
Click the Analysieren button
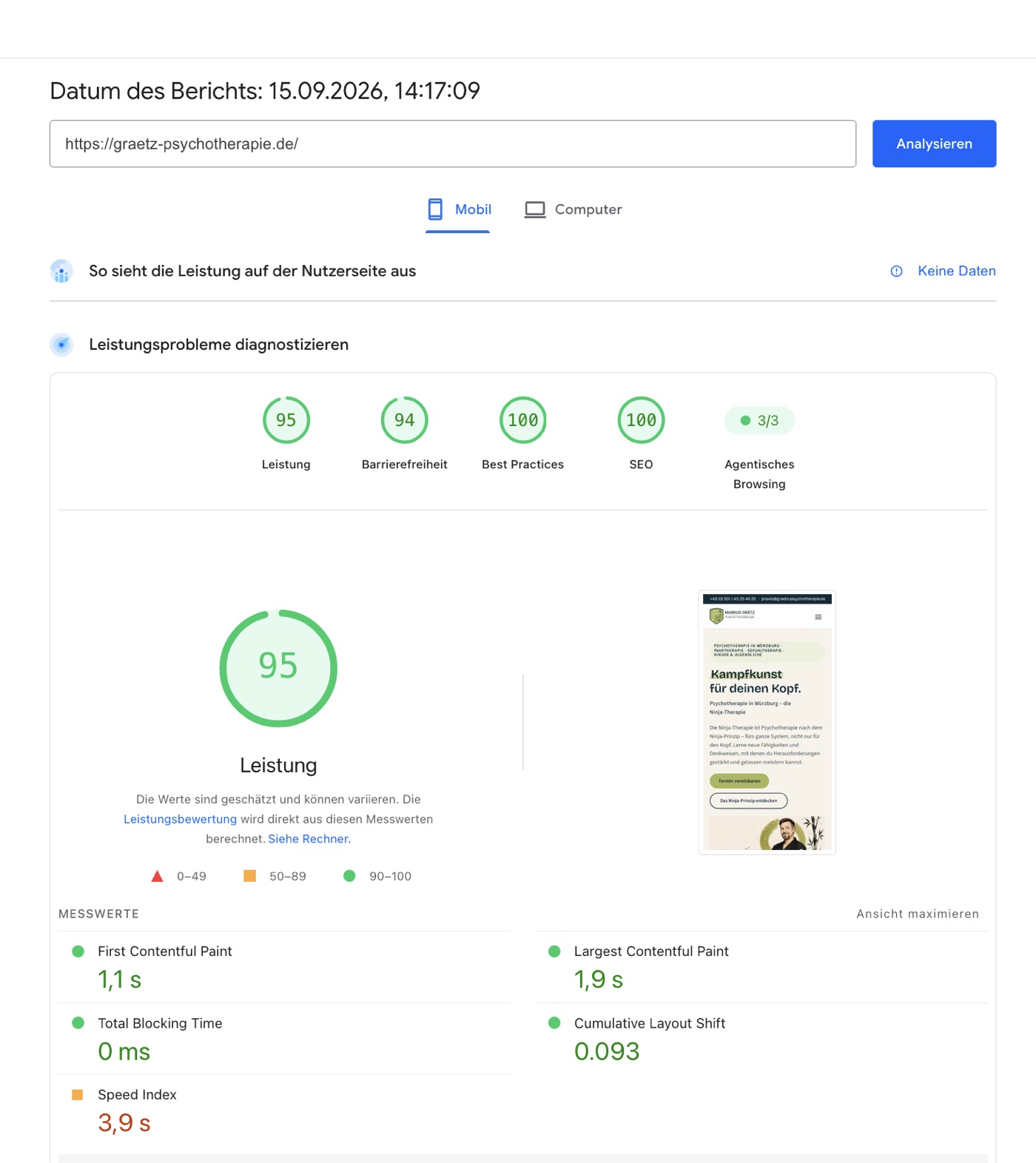[934, 144]
